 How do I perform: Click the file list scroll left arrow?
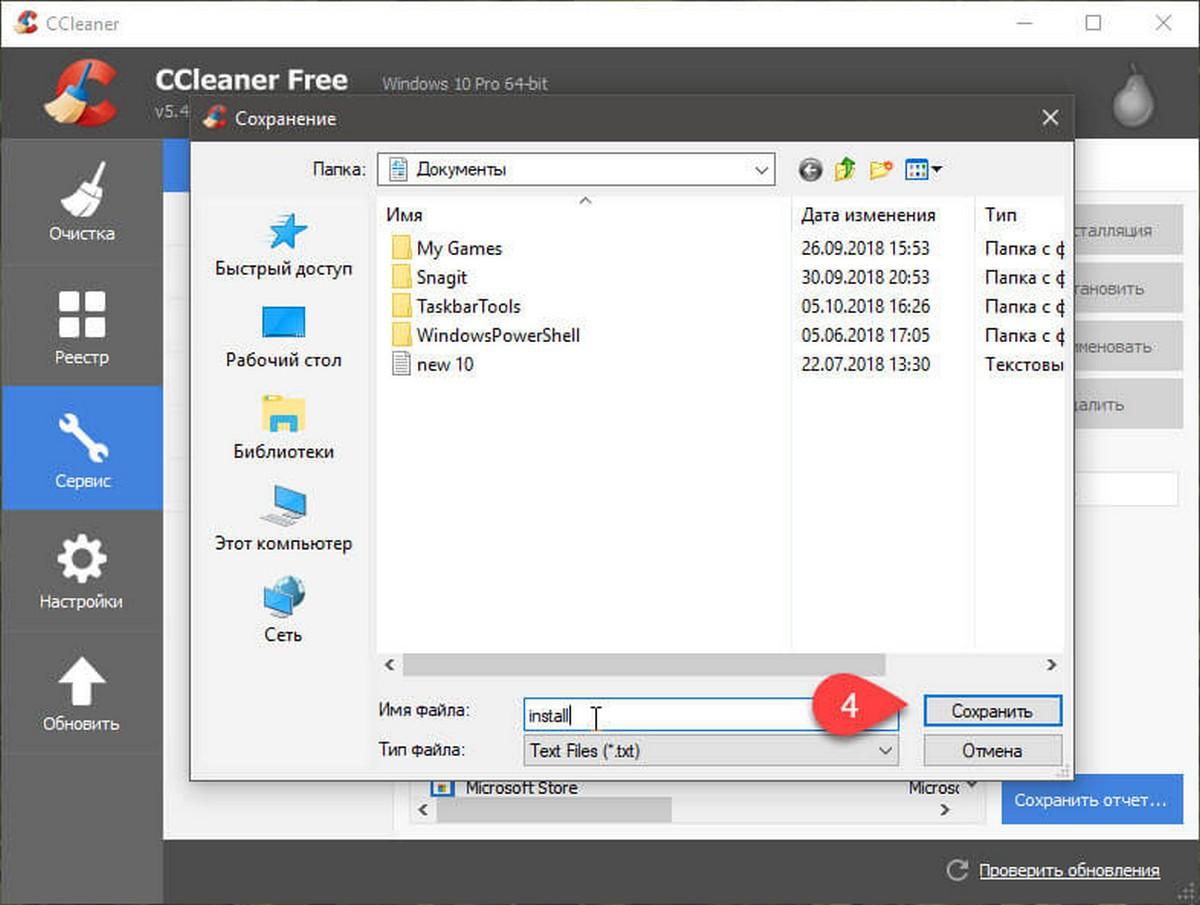click(x=389, y=664)
